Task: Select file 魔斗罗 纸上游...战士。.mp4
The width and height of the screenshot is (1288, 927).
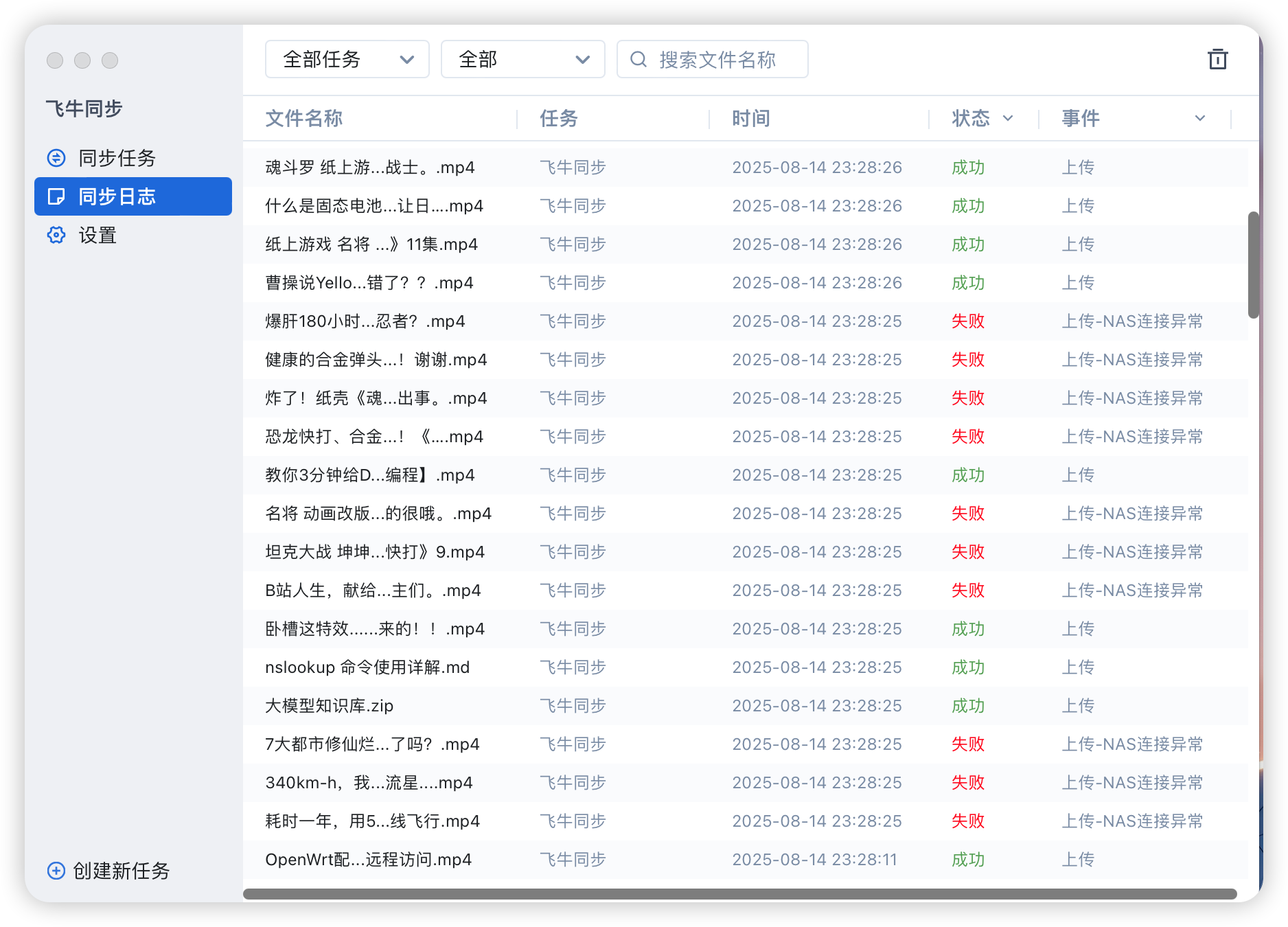Action: (370, 168)
